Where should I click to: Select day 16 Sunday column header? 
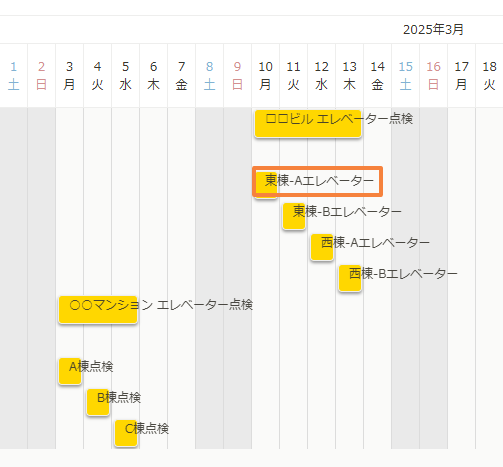433,75
